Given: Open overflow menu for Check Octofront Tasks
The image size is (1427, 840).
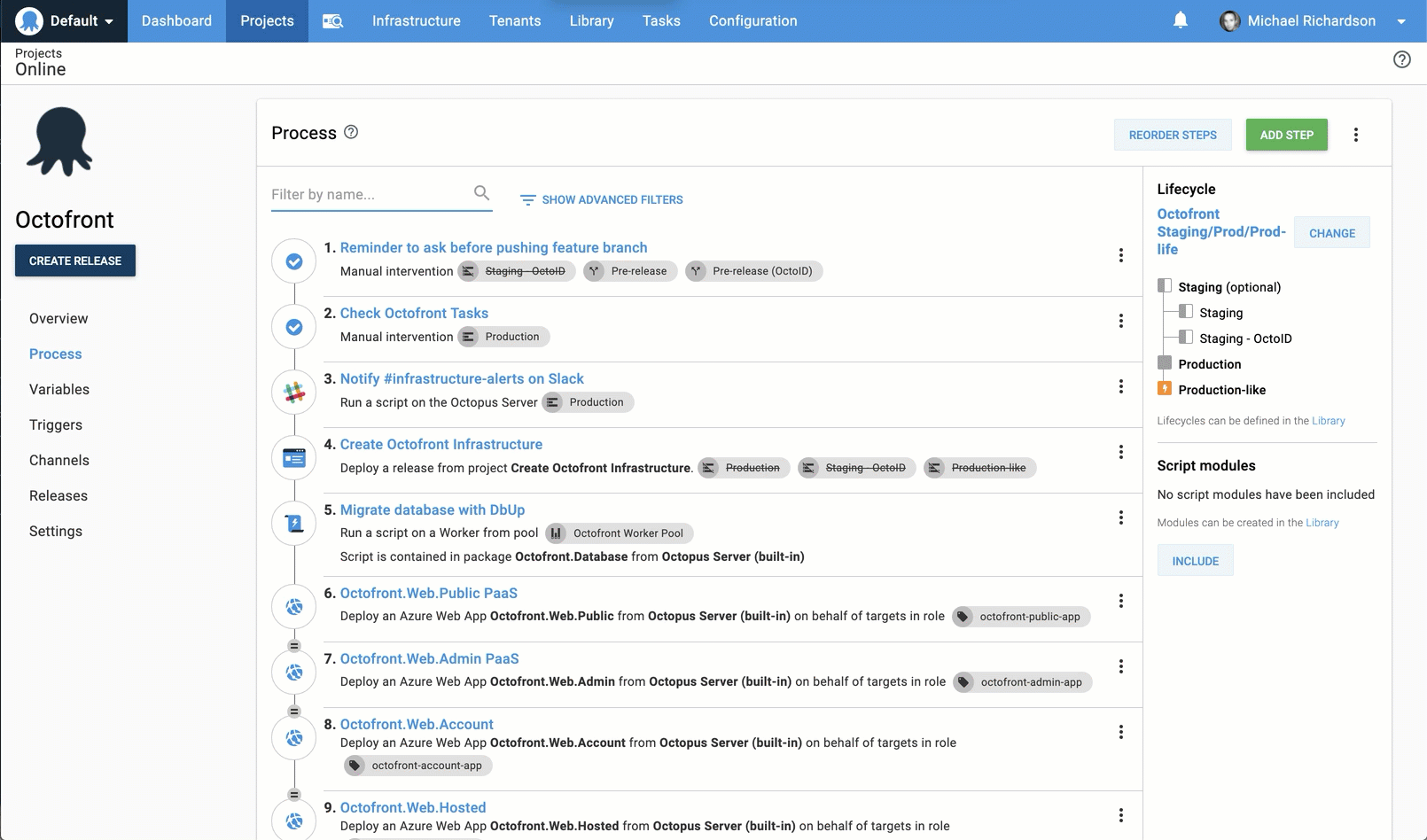Looking at the screenshot, I should click(1121, 321).
